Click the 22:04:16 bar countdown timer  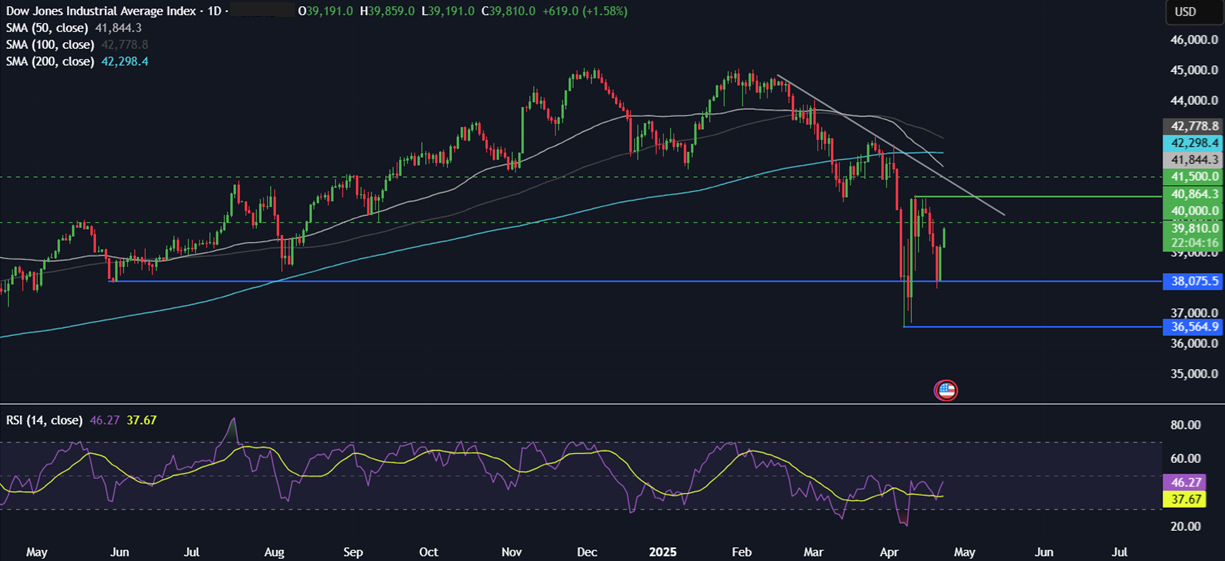coord(1192,243)
